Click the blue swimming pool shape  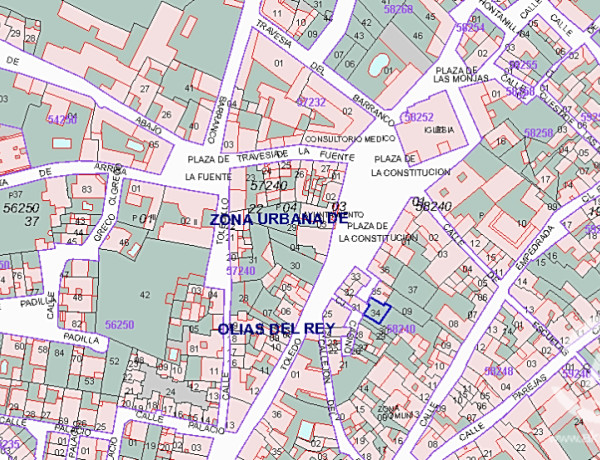[379, 67]
